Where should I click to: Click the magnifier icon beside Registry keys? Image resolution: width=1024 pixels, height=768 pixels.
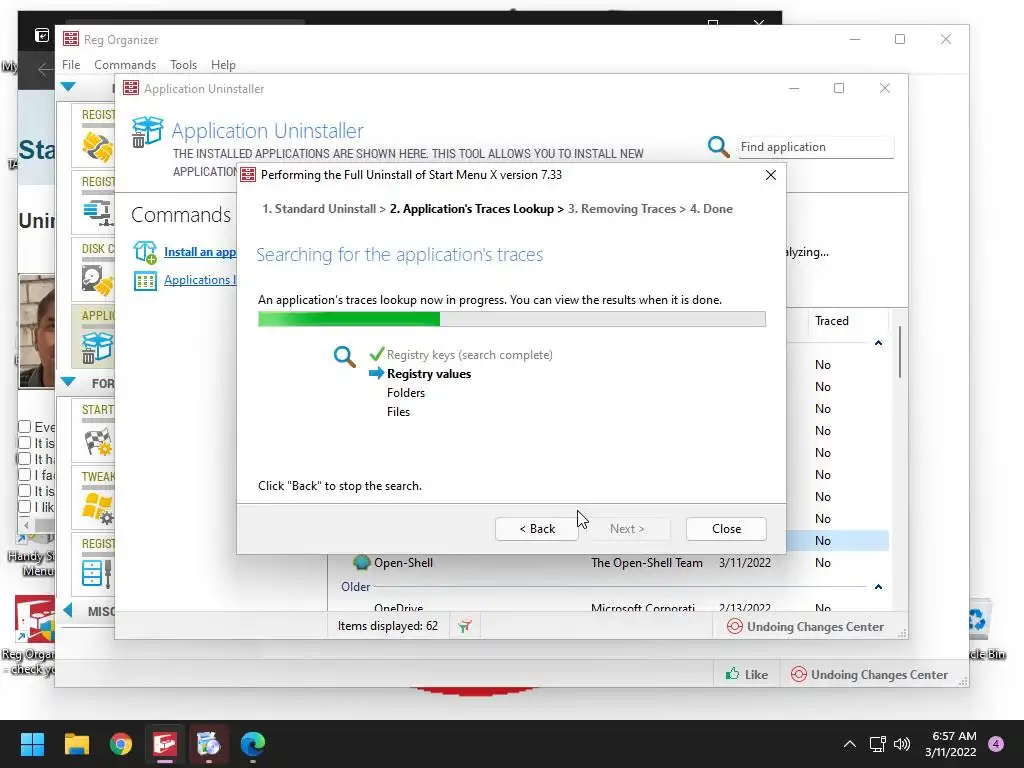coord(344,357)
